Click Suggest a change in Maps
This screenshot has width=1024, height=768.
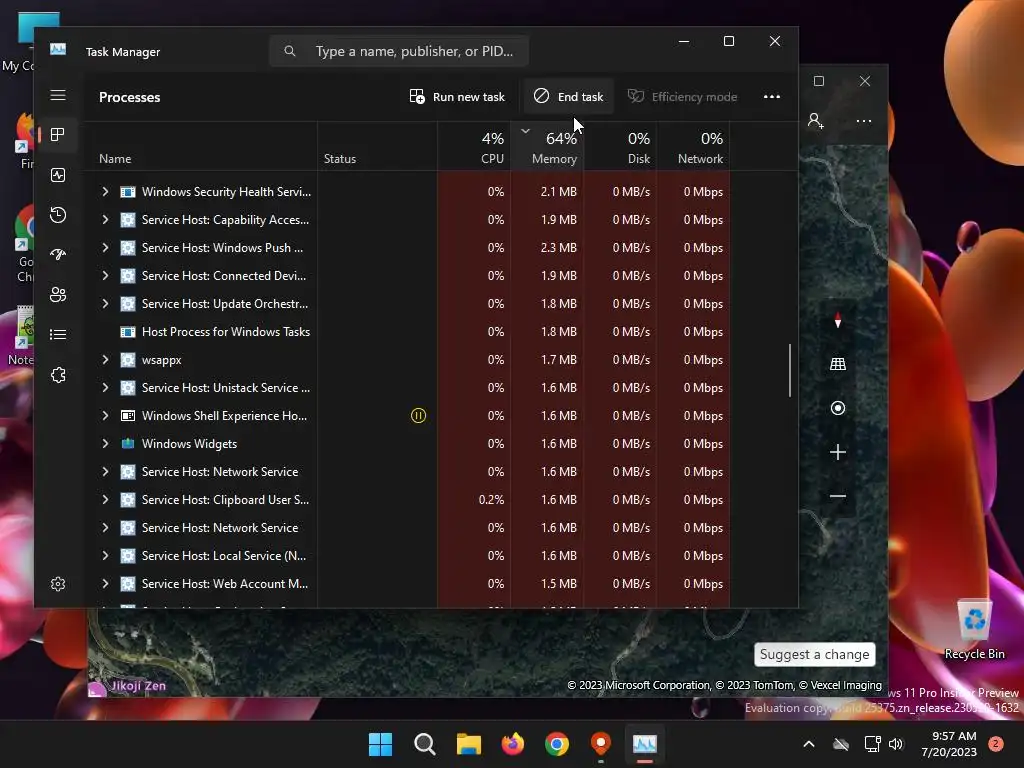click(x=814, y=654)
